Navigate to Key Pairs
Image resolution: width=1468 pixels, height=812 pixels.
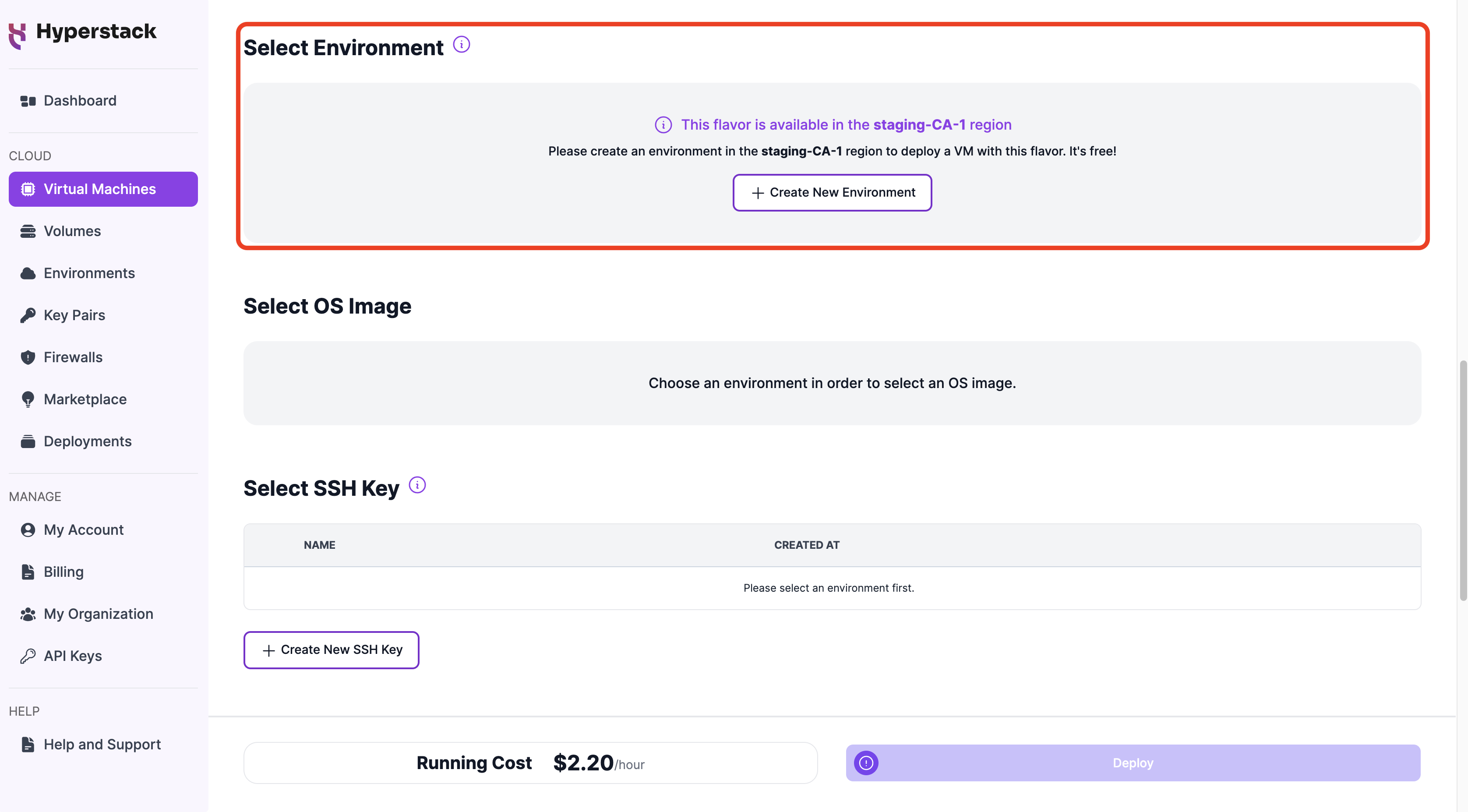(x=103, y=315)
